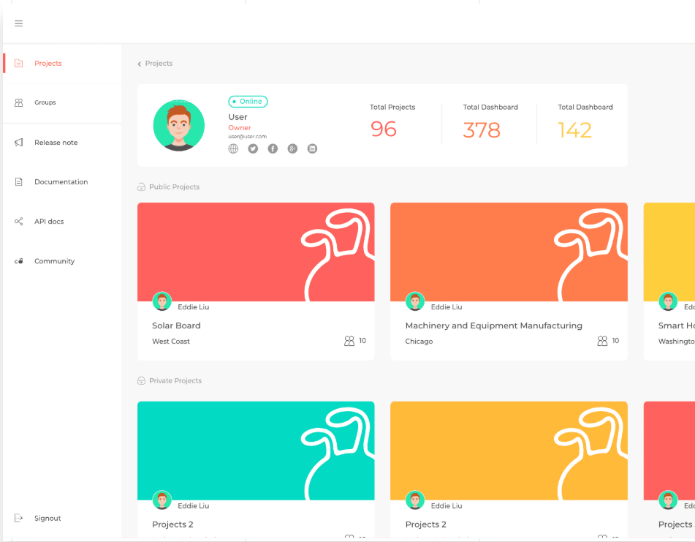Click the API docs share icon
The width and height of the screenshot is (695, 542).
[19, 221]
